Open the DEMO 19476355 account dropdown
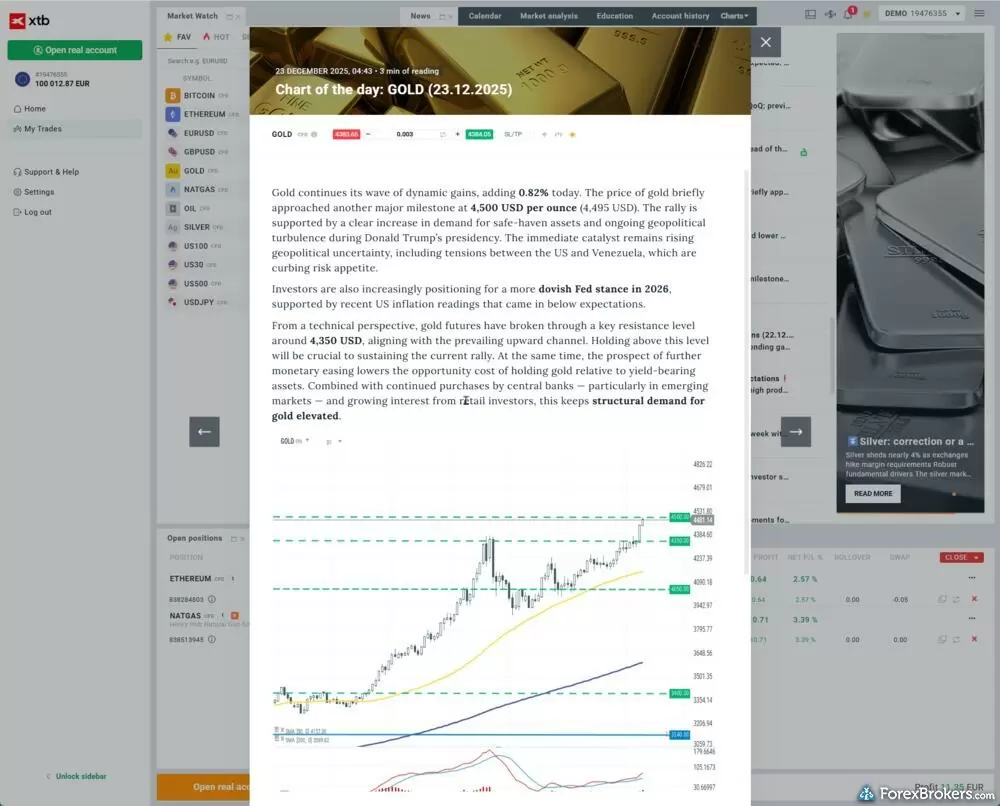 (x=920, y=13)
